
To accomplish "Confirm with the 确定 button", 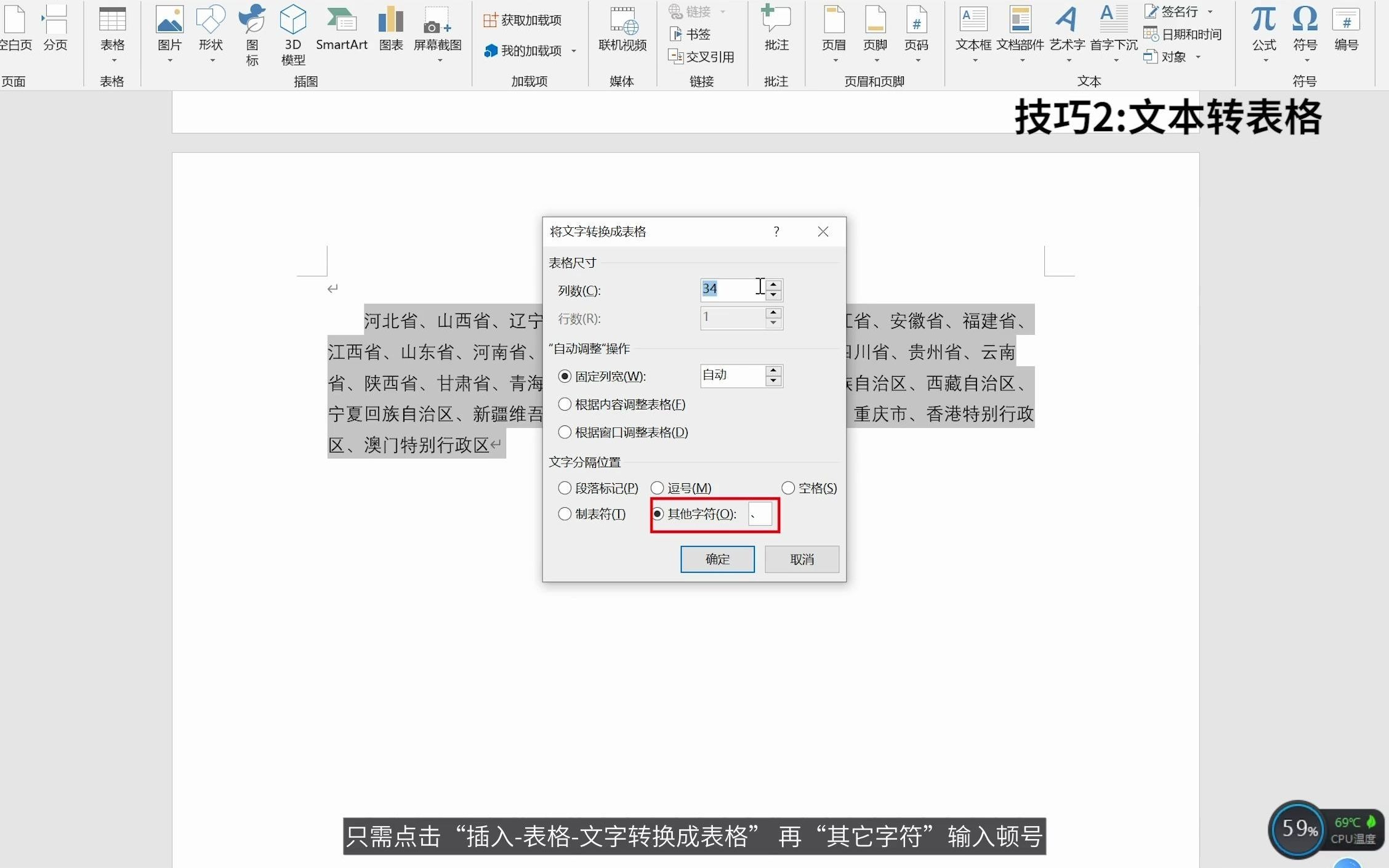I will click(717, 559).
